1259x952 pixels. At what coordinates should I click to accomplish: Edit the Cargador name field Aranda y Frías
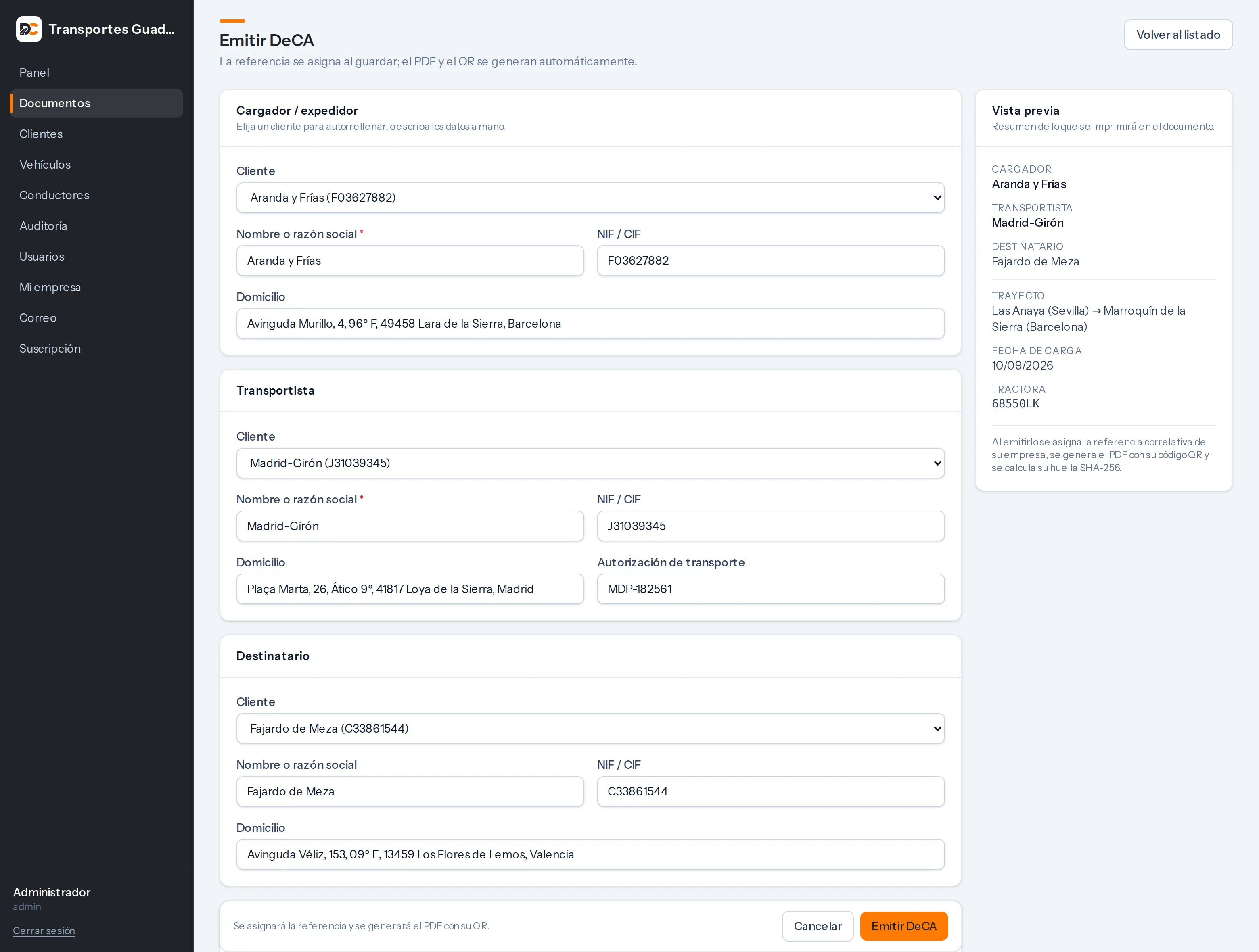(x=410, y=261)
